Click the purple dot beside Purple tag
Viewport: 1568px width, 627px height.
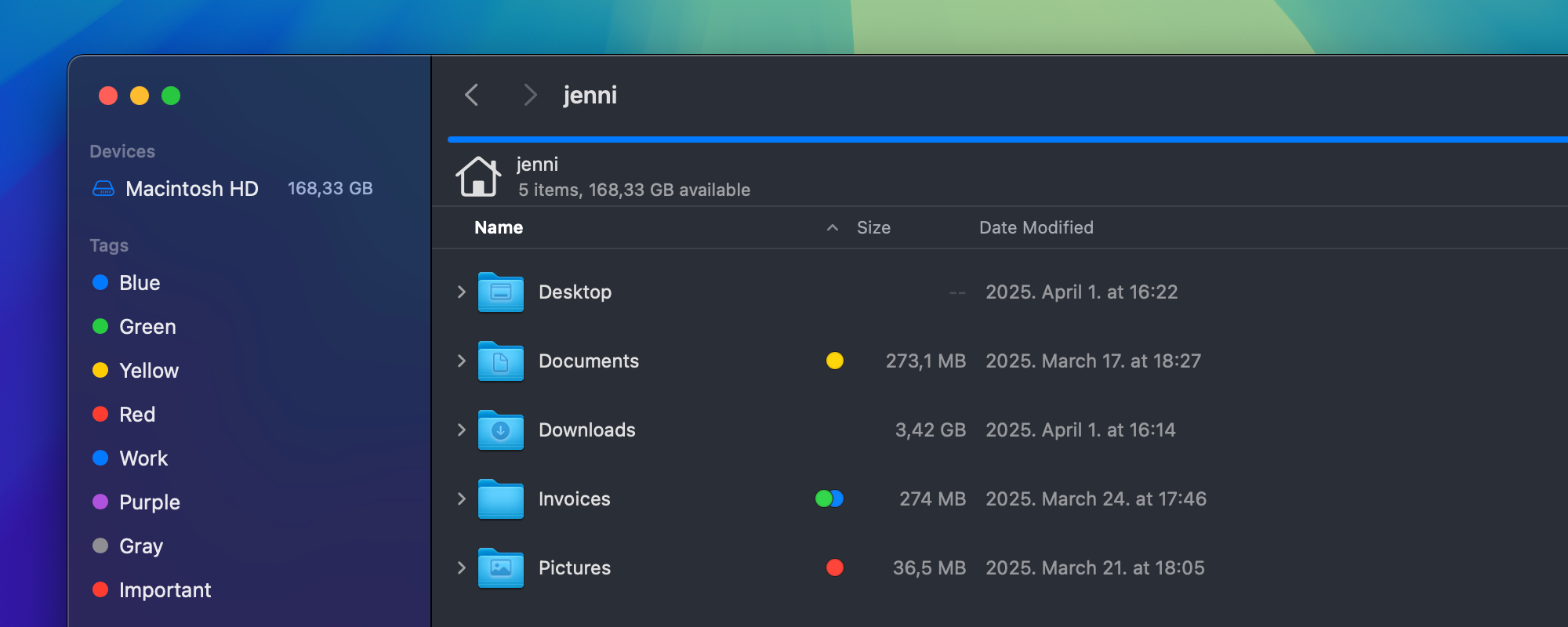pos(100,502)
